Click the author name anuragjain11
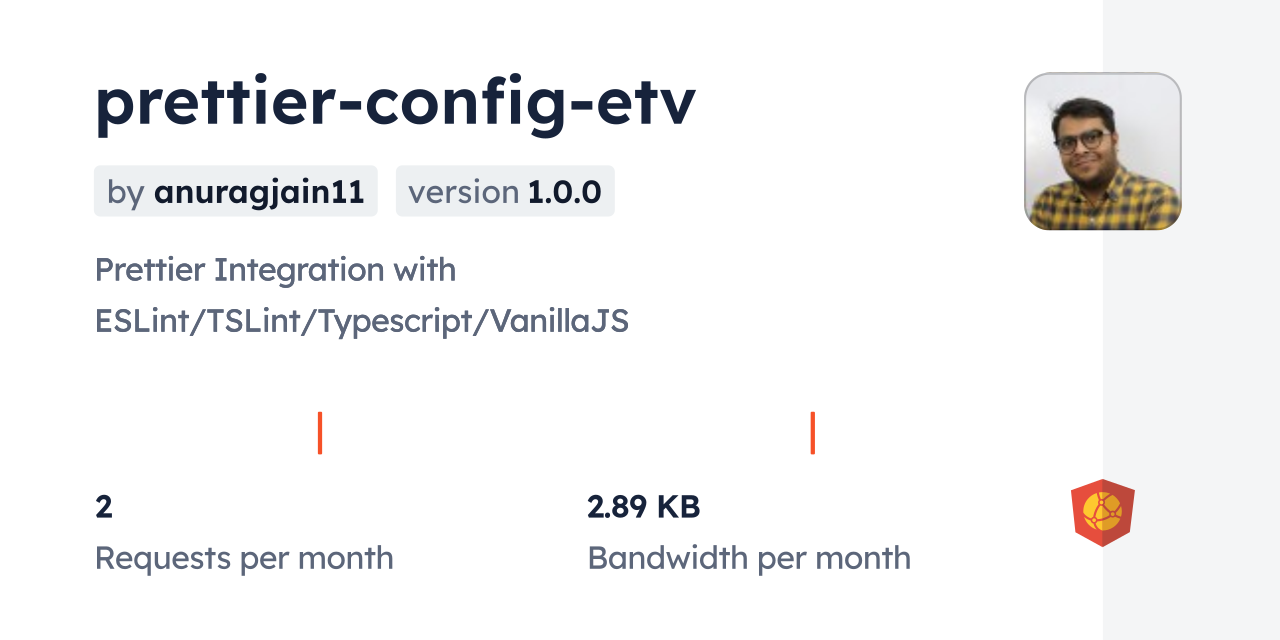The height and width of the screenshot is (640, 1280). pos(258,192)
